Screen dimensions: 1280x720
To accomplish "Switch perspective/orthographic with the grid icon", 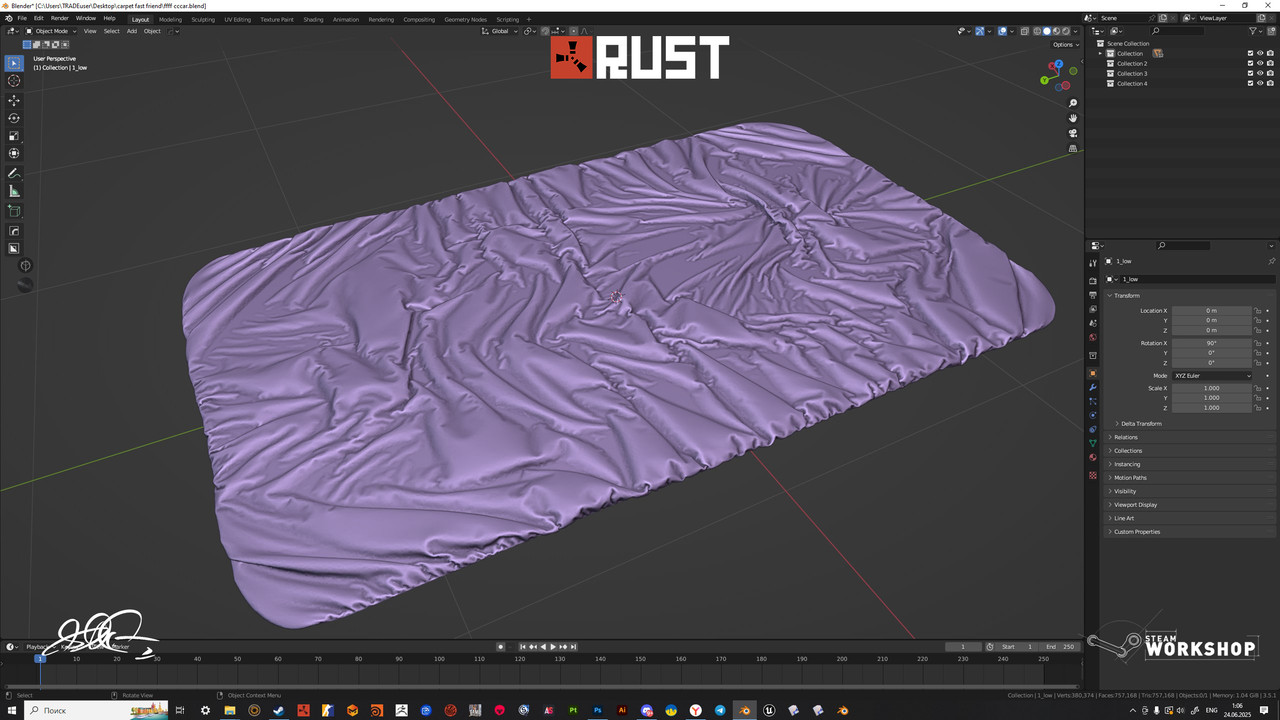I will tap(1073, 148).
